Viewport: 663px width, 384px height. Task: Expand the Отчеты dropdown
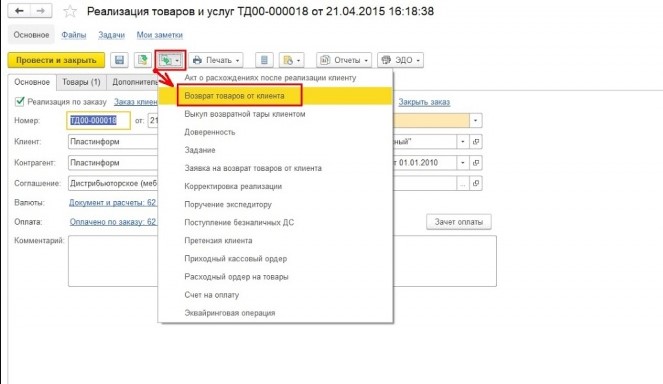344,60
